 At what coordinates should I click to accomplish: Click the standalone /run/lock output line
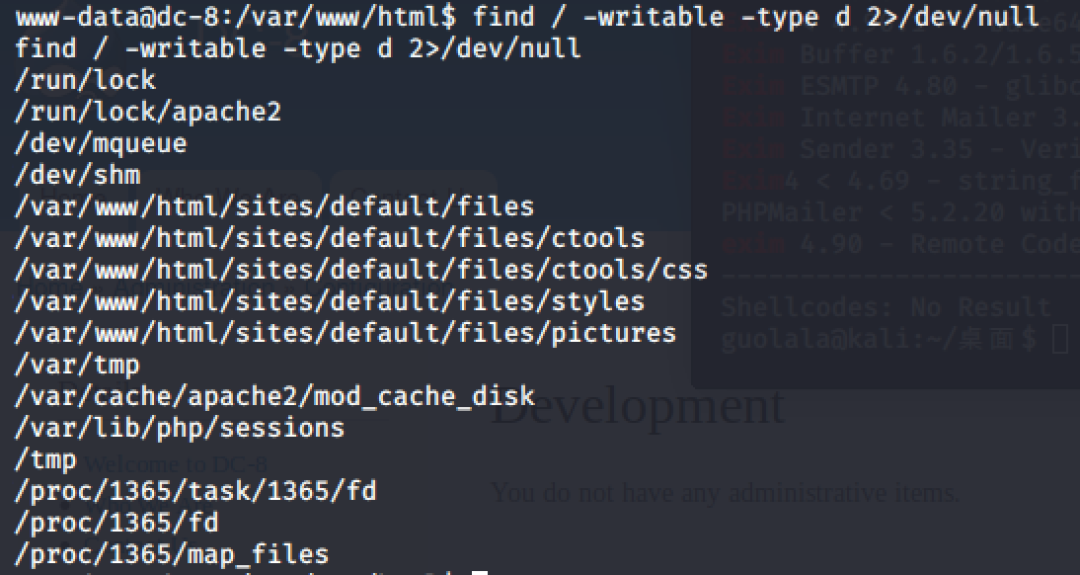[x=85, y=80]
